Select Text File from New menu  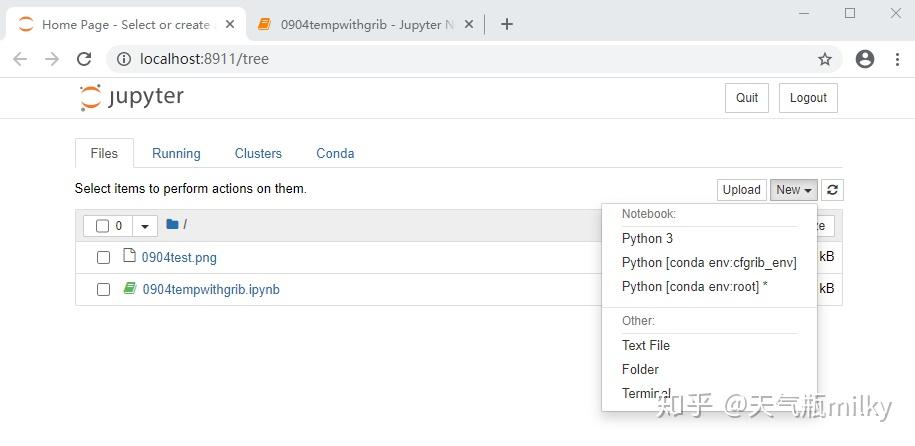tap(645, 345)
